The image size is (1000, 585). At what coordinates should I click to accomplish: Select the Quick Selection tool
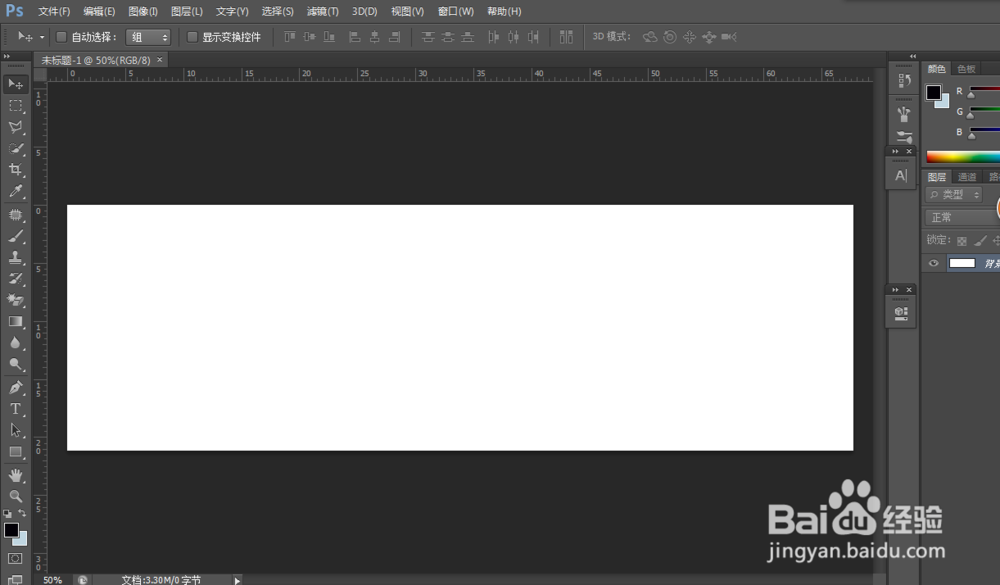click(15, 149)
